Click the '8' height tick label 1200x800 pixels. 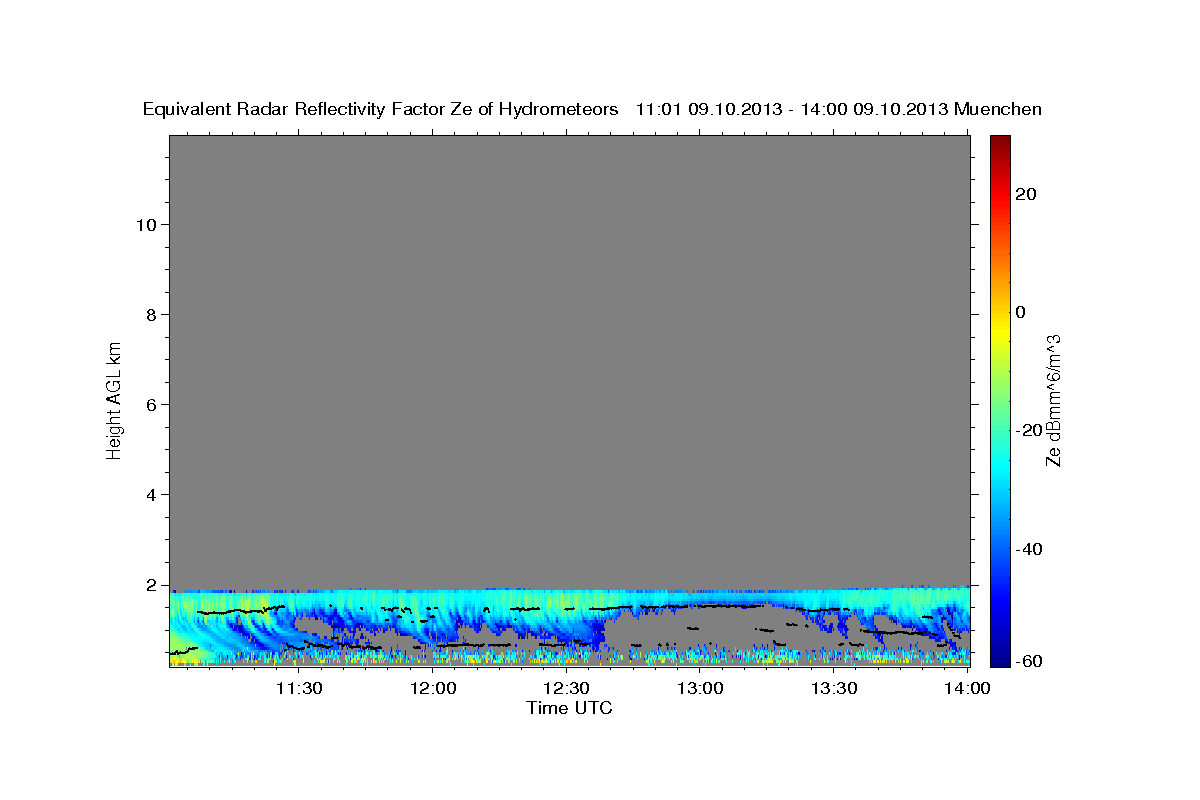click(152, 315)
